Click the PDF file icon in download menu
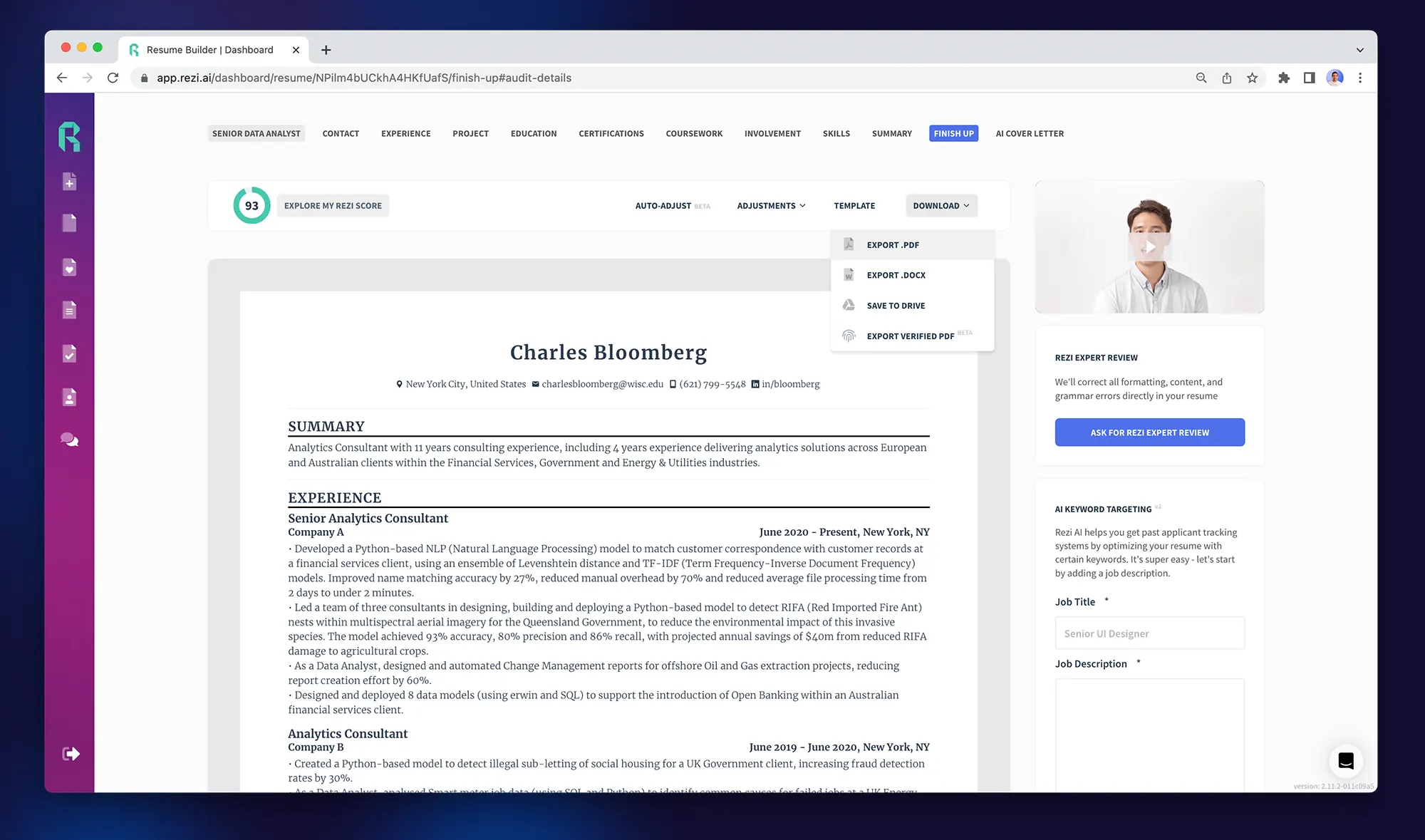The image size is (1425, 840). 849,244
